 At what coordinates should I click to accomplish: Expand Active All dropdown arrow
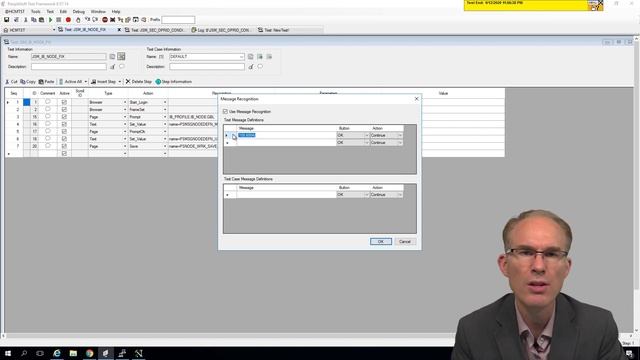pos(85,82)
